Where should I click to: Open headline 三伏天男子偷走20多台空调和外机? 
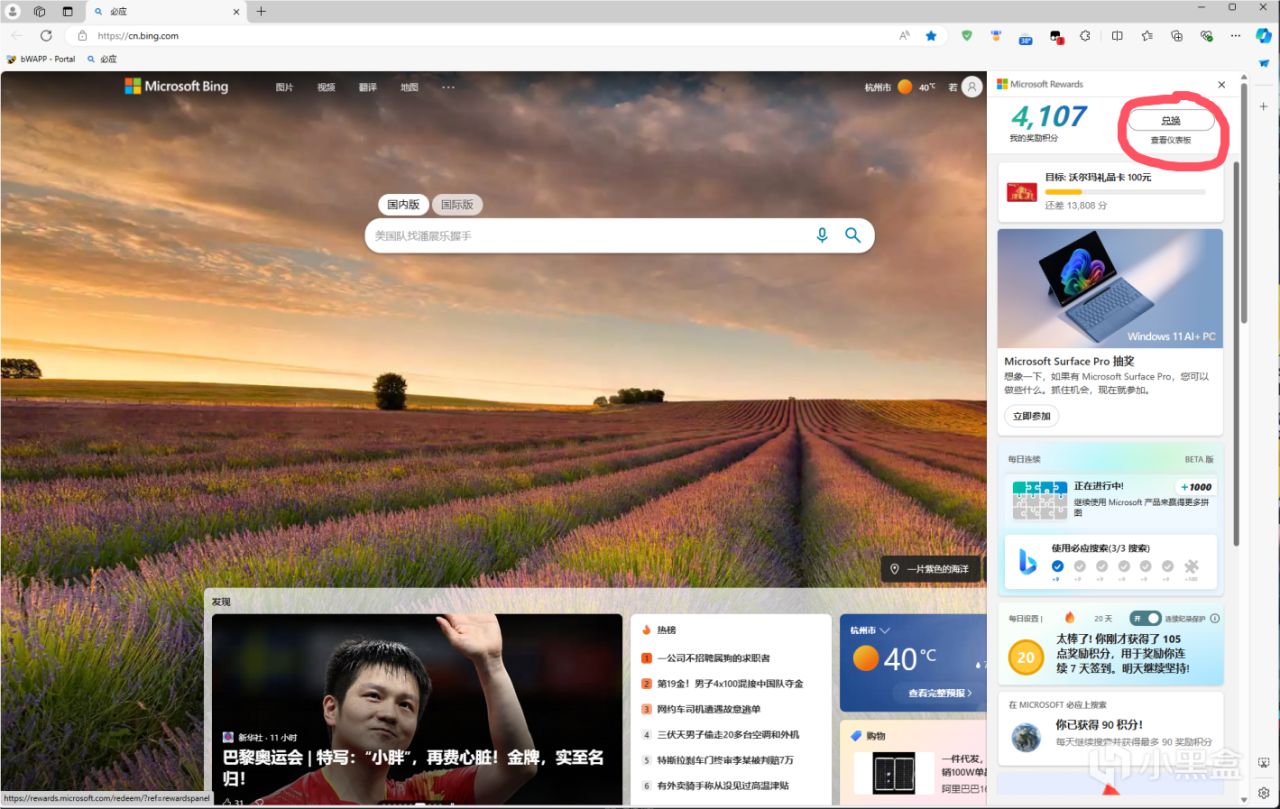728,735
